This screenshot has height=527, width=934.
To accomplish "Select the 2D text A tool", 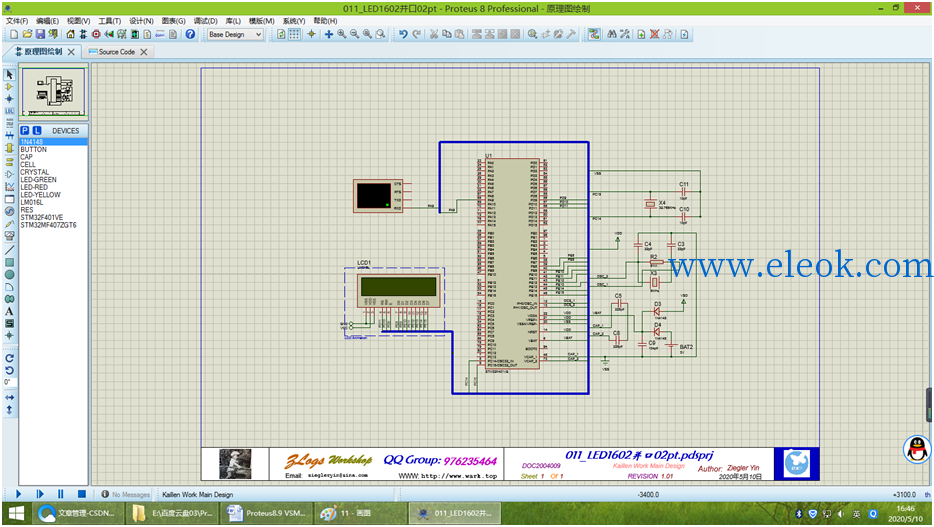I will 9,311.
